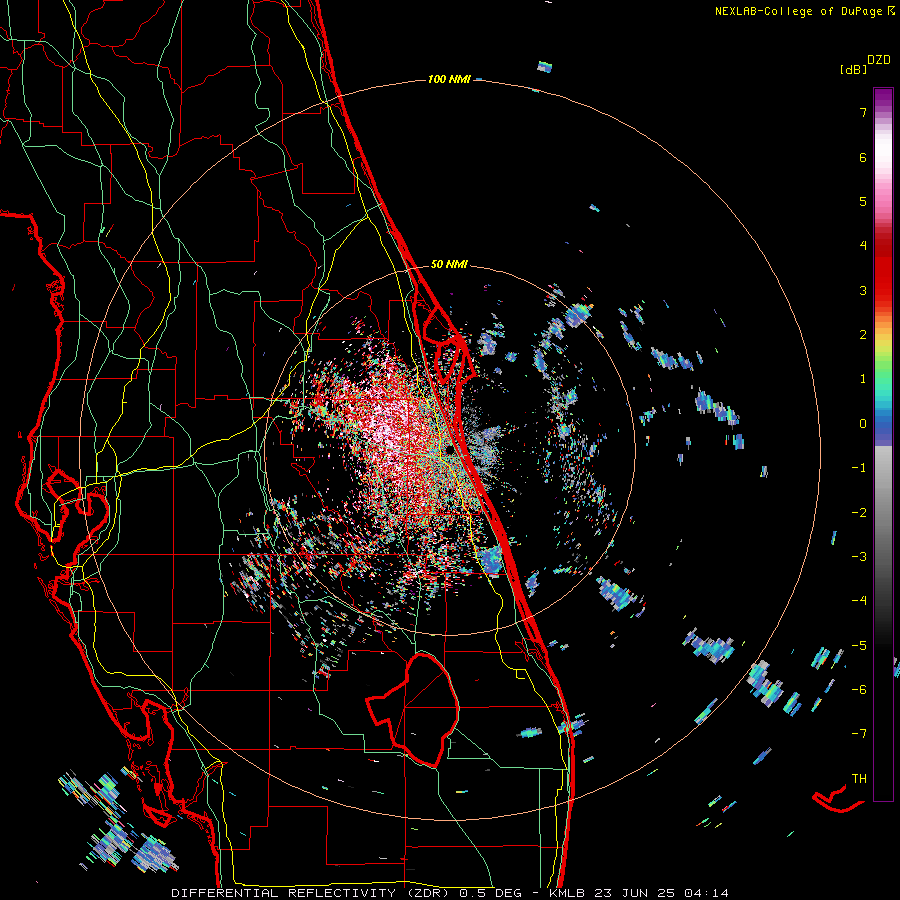Click the 100 NMI range ring label
The height and width of the screenshot is (900, 900).
click(x=449, y=79)
